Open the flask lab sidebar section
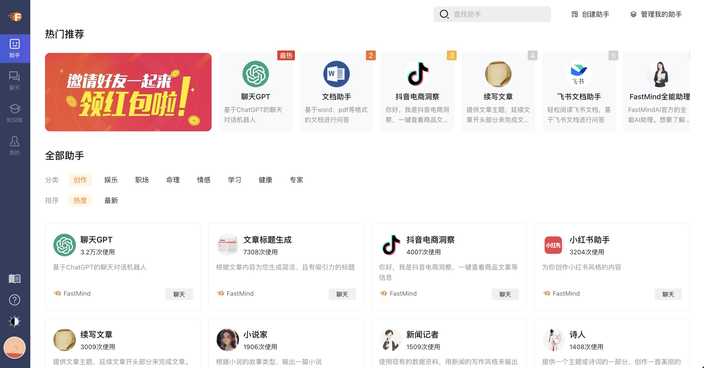 (x=15, y=145)
